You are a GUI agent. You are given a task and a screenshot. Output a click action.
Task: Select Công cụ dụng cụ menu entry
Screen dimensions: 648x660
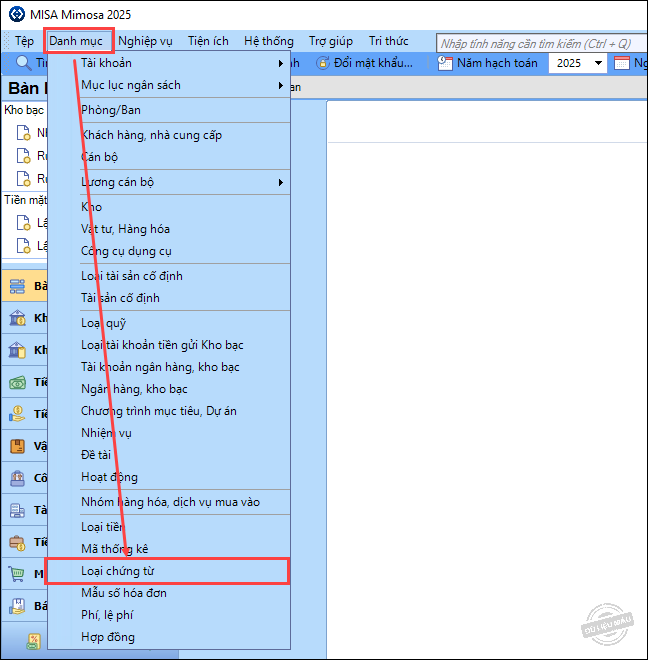point(169,251)
